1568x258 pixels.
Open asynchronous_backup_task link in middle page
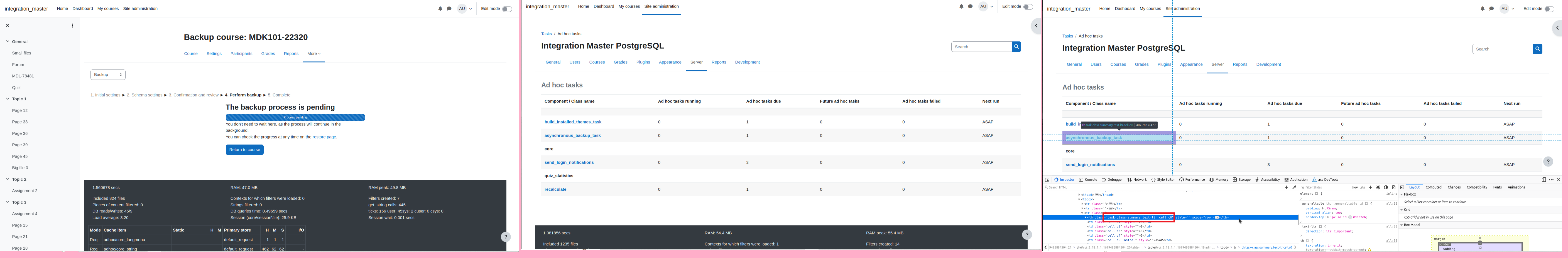click(572, 135)
